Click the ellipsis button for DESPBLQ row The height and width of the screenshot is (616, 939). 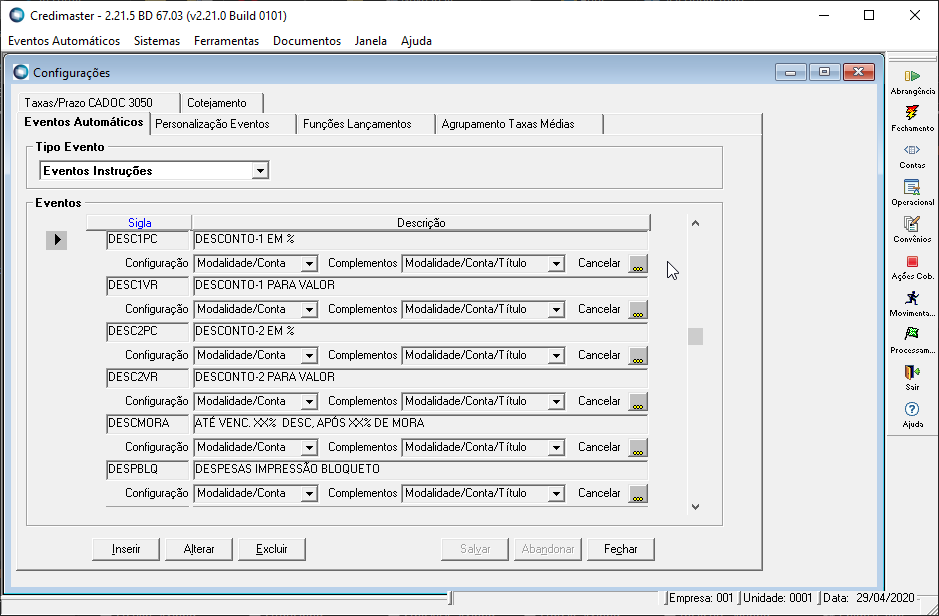tap(638, 493)
